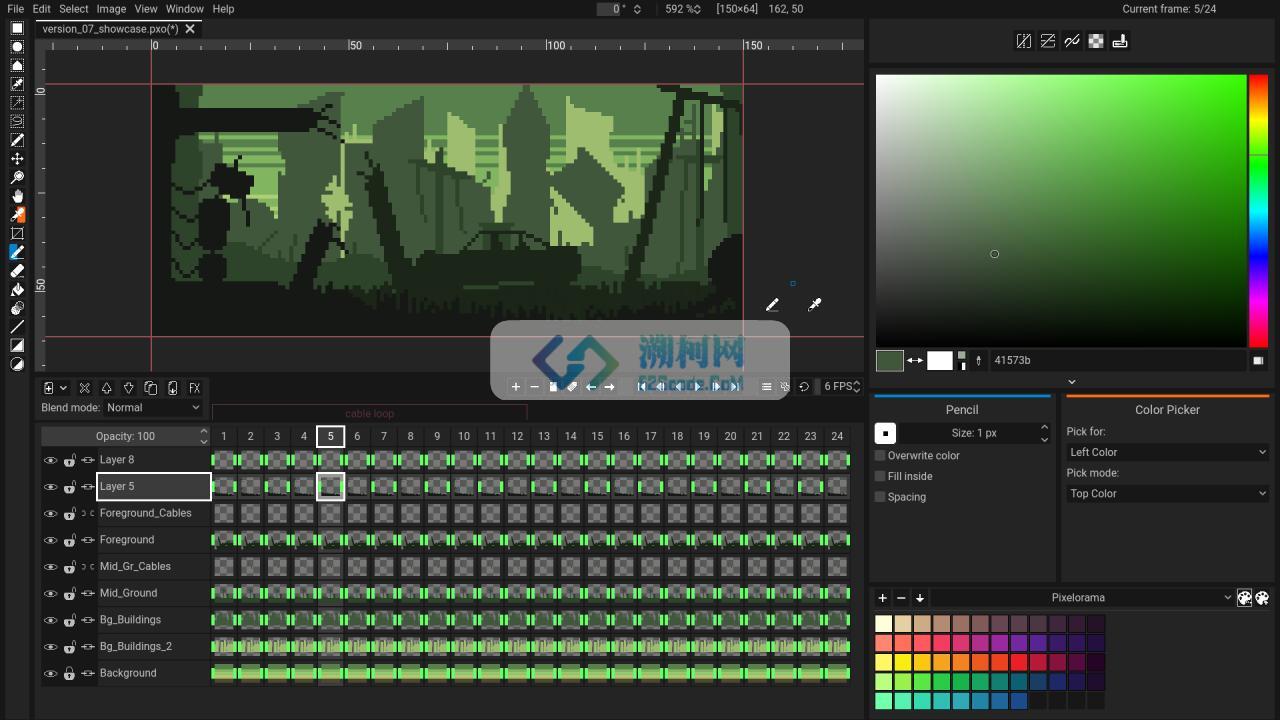Hide the Foreground layer with its eye icon
Screen dimensions: 1280x720
coord(50,540)
